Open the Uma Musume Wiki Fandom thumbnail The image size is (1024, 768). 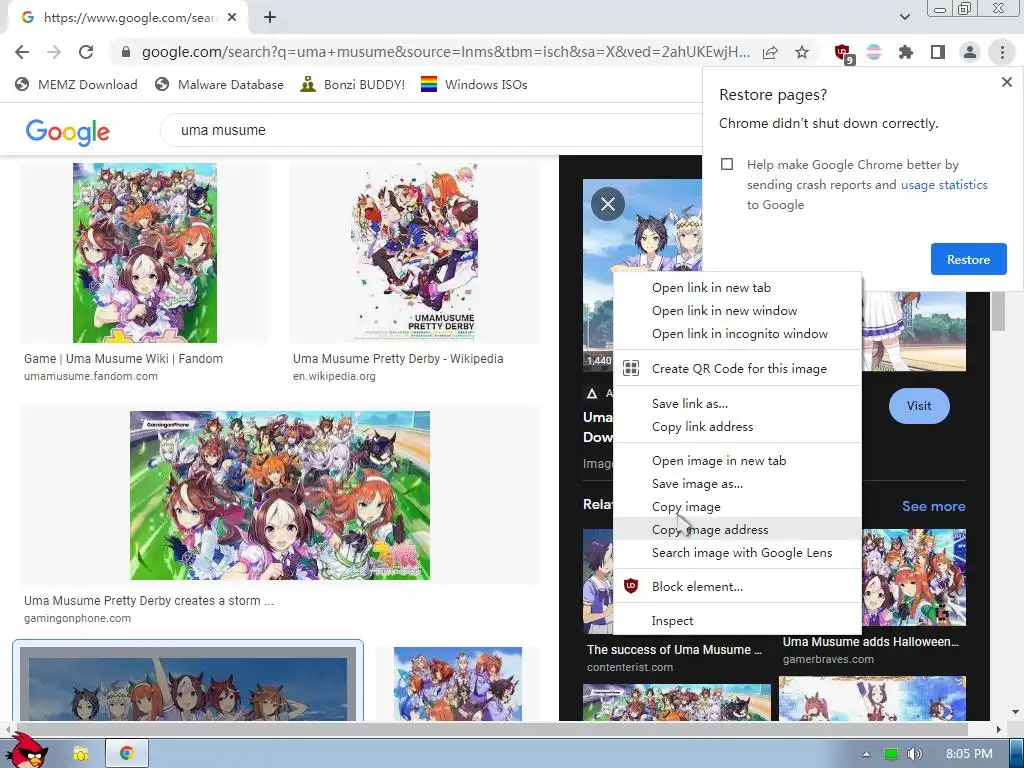(144, 253)
